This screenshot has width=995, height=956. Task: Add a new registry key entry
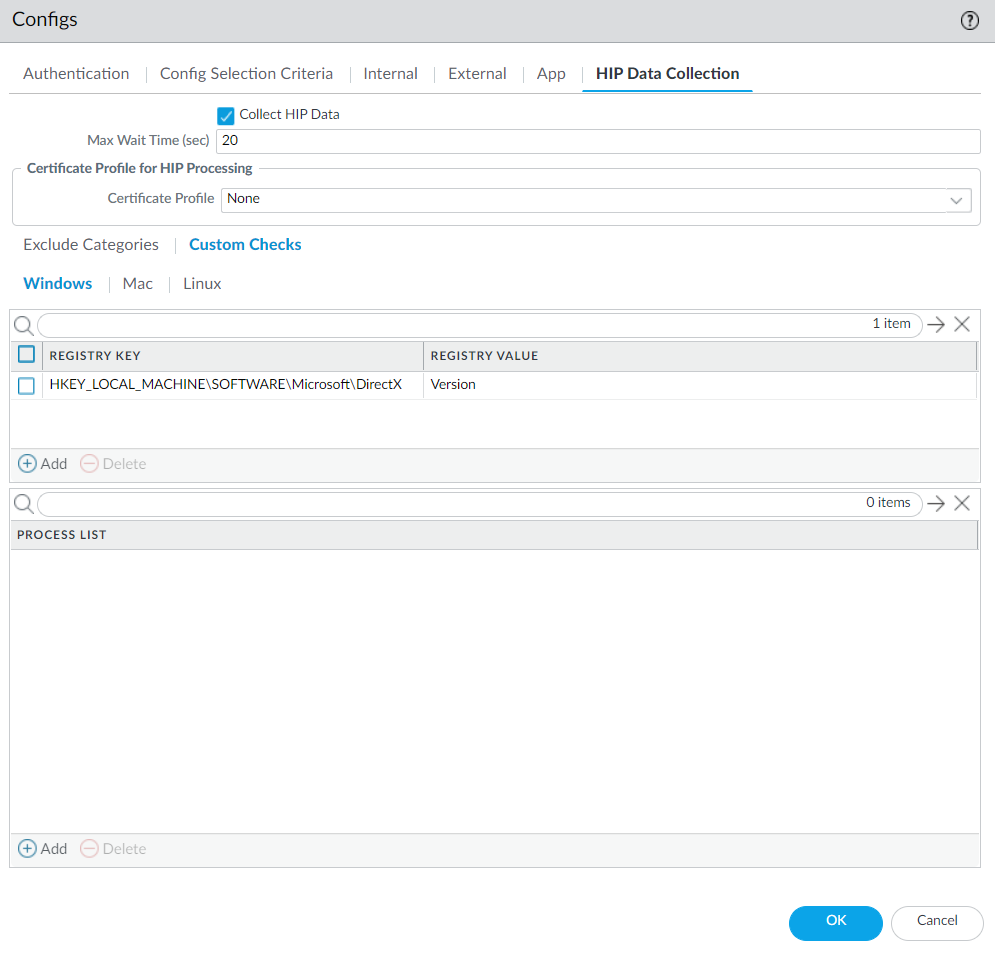[x=43, y=464]
